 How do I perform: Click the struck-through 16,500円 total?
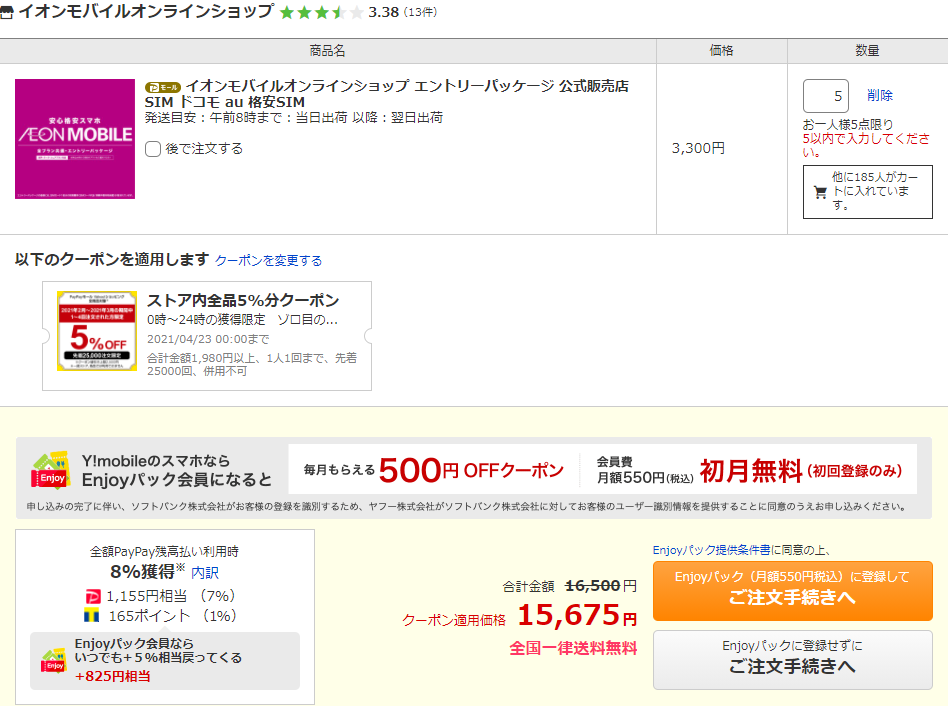coord(600,586)
